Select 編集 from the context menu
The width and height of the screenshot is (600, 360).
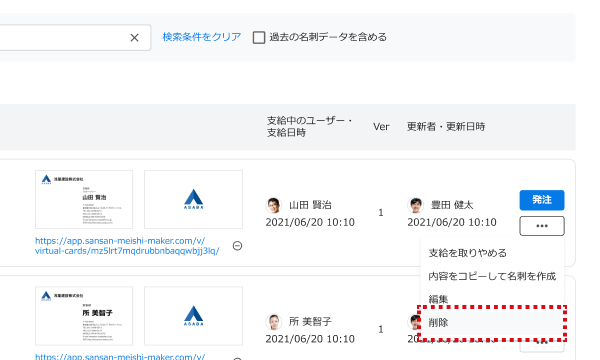coord(438,299)
